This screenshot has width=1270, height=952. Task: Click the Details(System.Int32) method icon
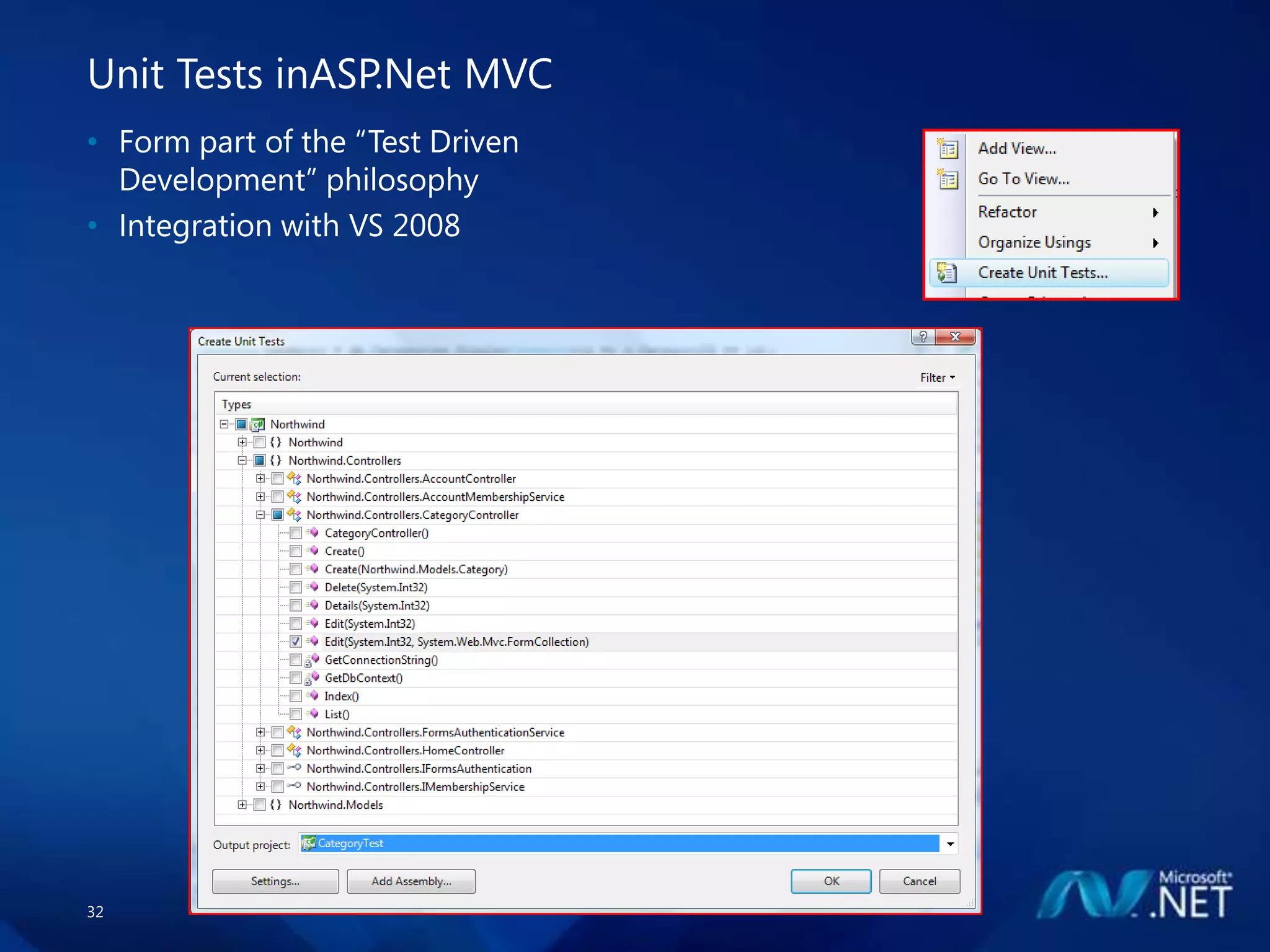click(313, 605)
